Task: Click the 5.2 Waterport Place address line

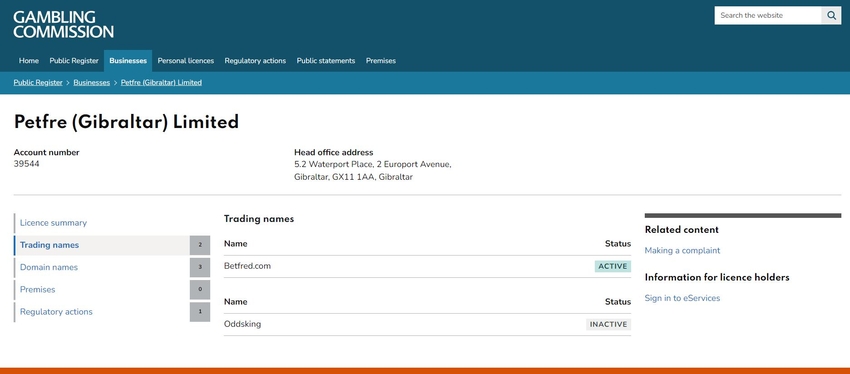Action: (372, 164)
